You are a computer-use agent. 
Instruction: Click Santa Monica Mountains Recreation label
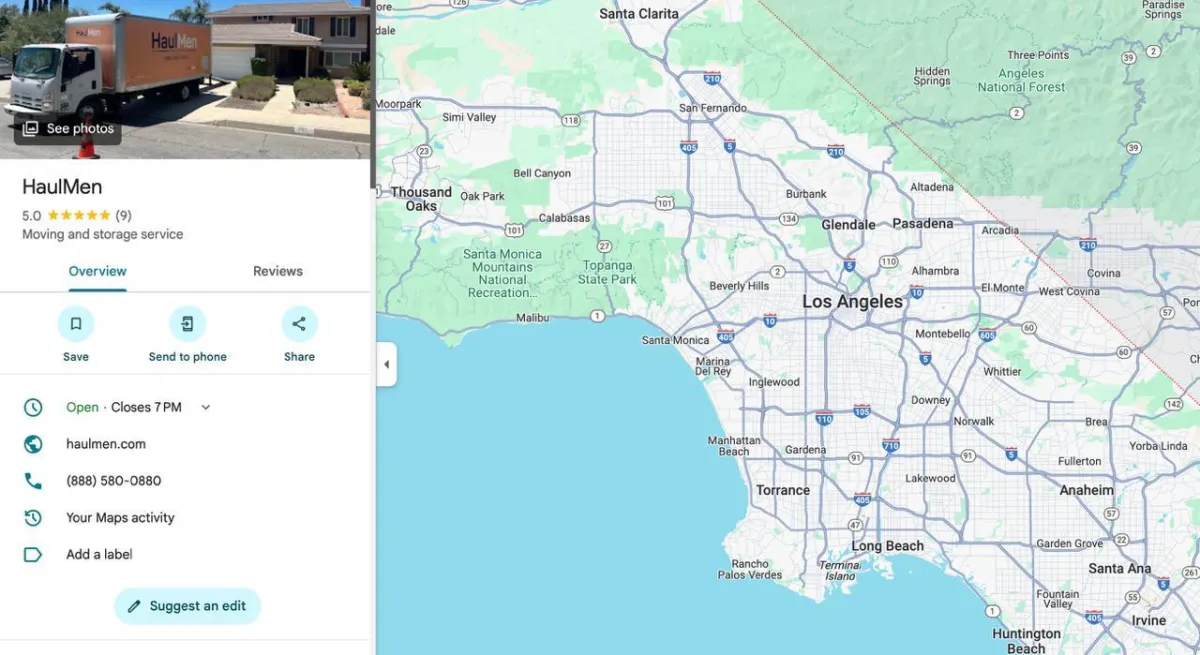502,274
